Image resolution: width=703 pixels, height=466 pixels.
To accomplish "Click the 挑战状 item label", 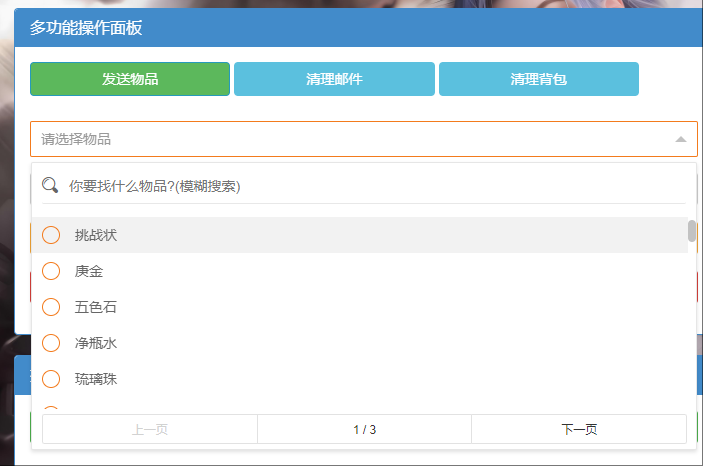I will click(95, 235).
